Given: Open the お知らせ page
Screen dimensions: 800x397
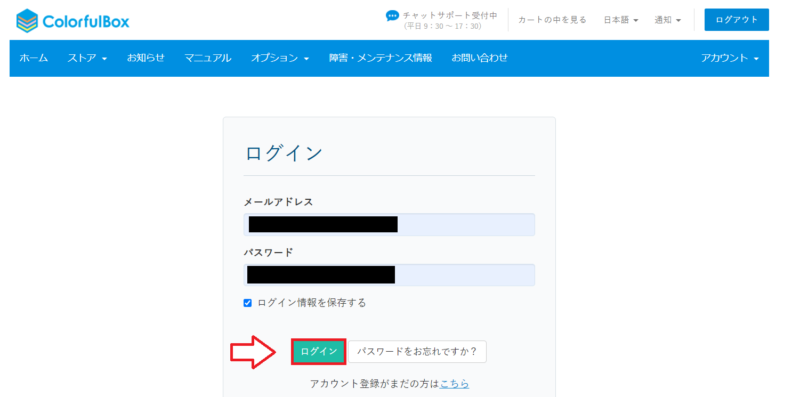Looking at the screenshot, I should [146, 58].
